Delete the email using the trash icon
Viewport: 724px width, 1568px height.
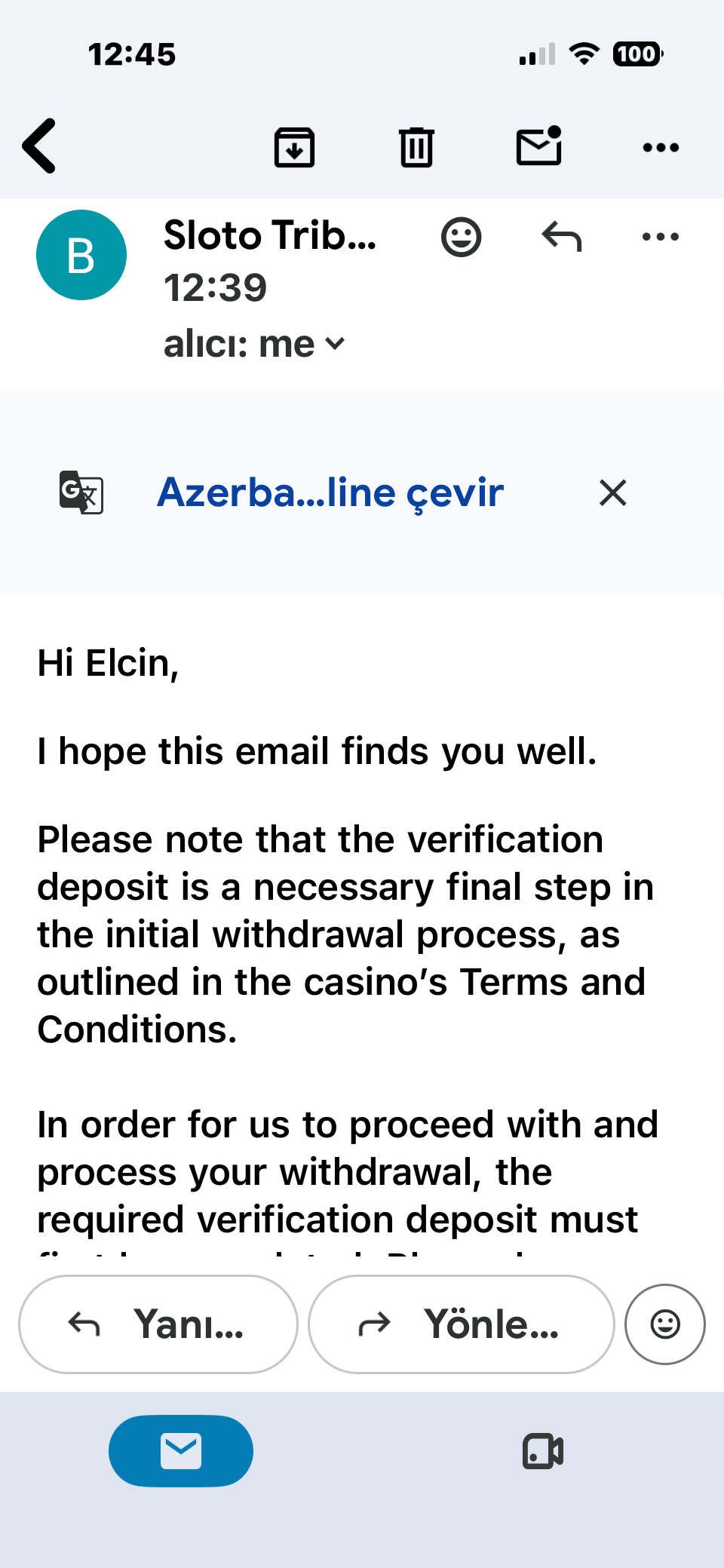[416, 147]
